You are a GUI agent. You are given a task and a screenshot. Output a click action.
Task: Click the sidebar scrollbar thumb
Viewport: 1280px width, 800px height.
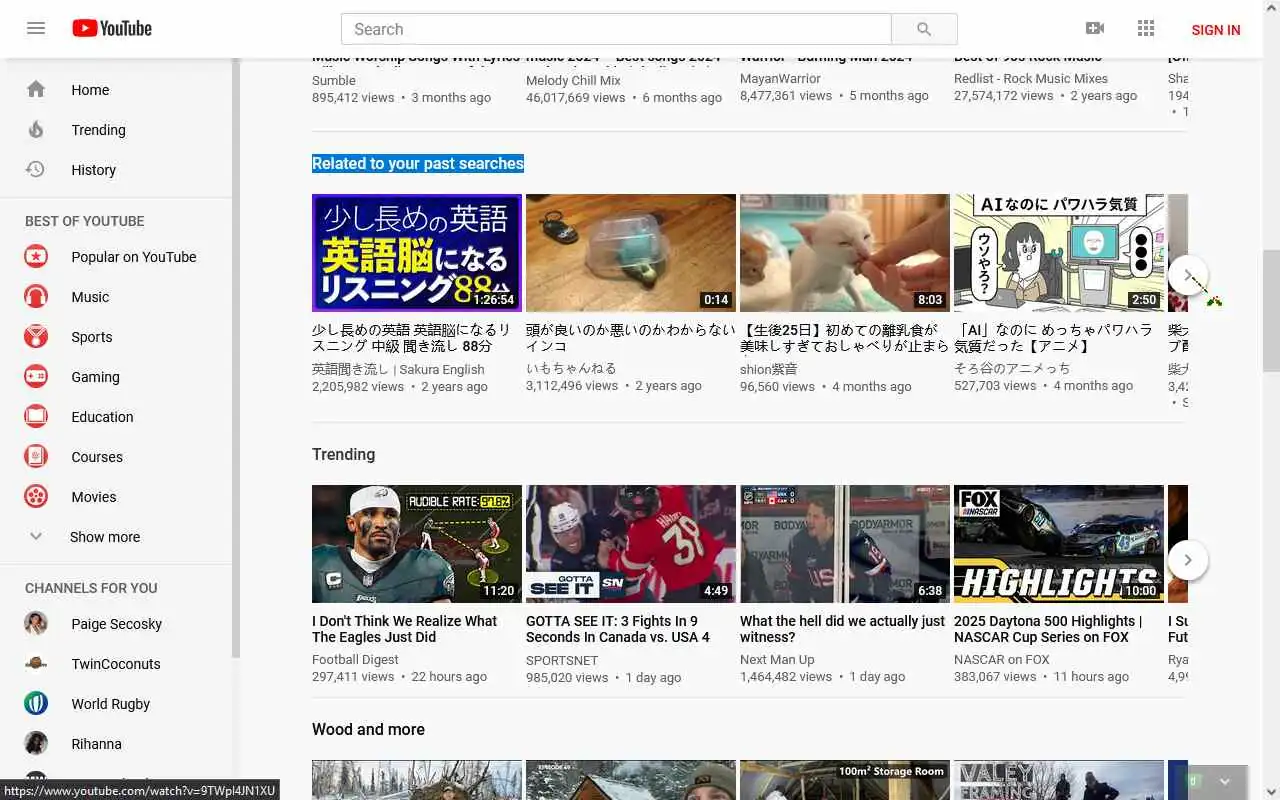point(236,357)
